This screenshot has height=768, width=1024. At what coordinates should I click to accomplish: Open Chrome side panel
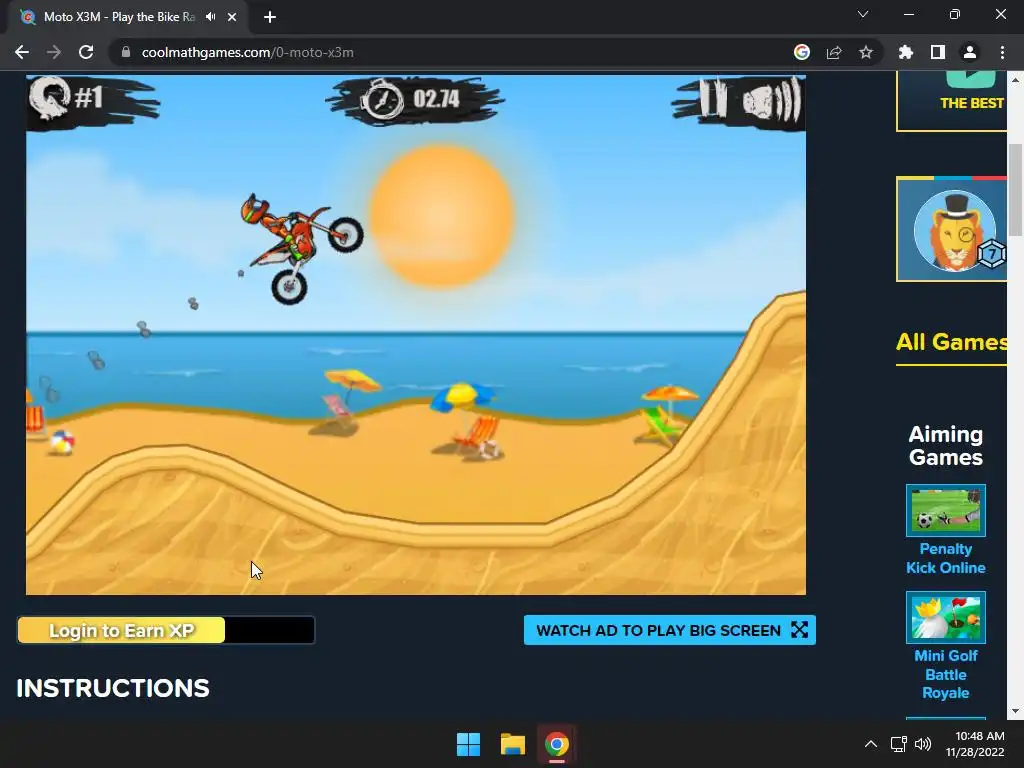point(938,52)
